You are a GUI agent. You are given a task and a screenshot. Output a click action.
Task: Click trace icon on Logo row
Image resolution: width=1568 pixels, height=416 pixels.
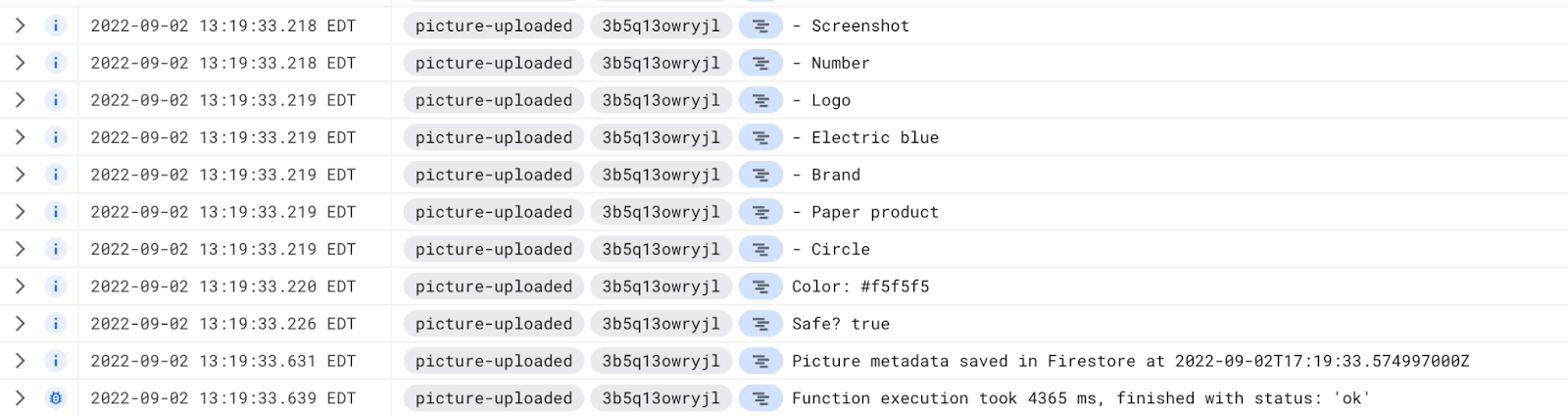[x=760, y=100]
